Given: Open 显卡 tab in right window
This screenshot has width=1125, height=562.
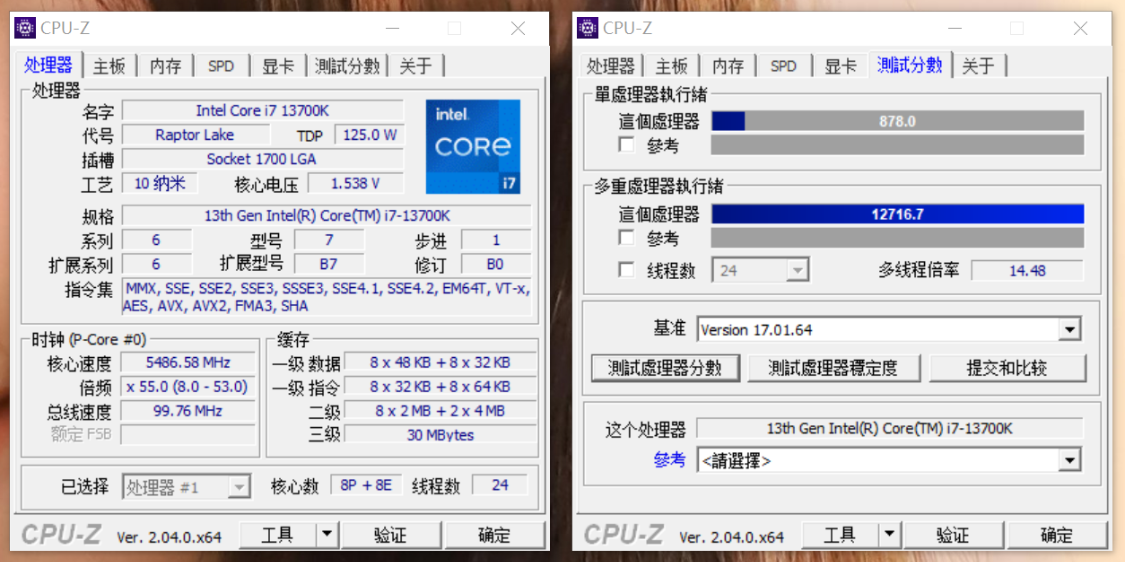Looking at the screenshot, I should pyautogui.click(x=840, y=67).
